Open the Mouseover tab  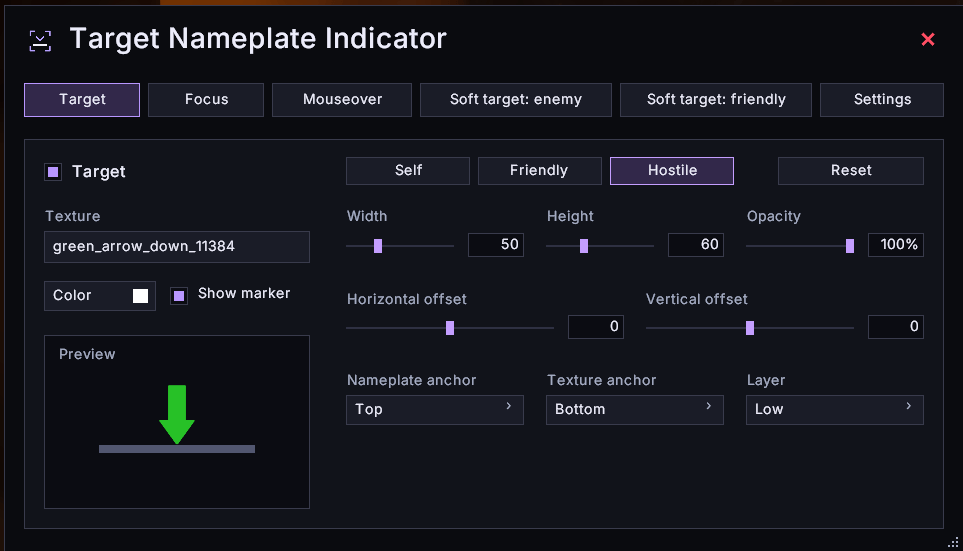[342, 100]
